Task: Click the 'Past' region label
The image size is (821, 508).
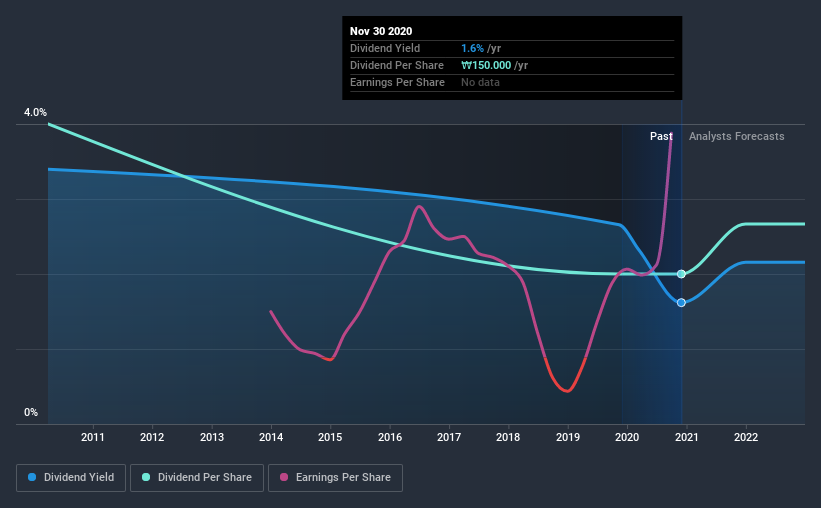Action: (661, 136)
